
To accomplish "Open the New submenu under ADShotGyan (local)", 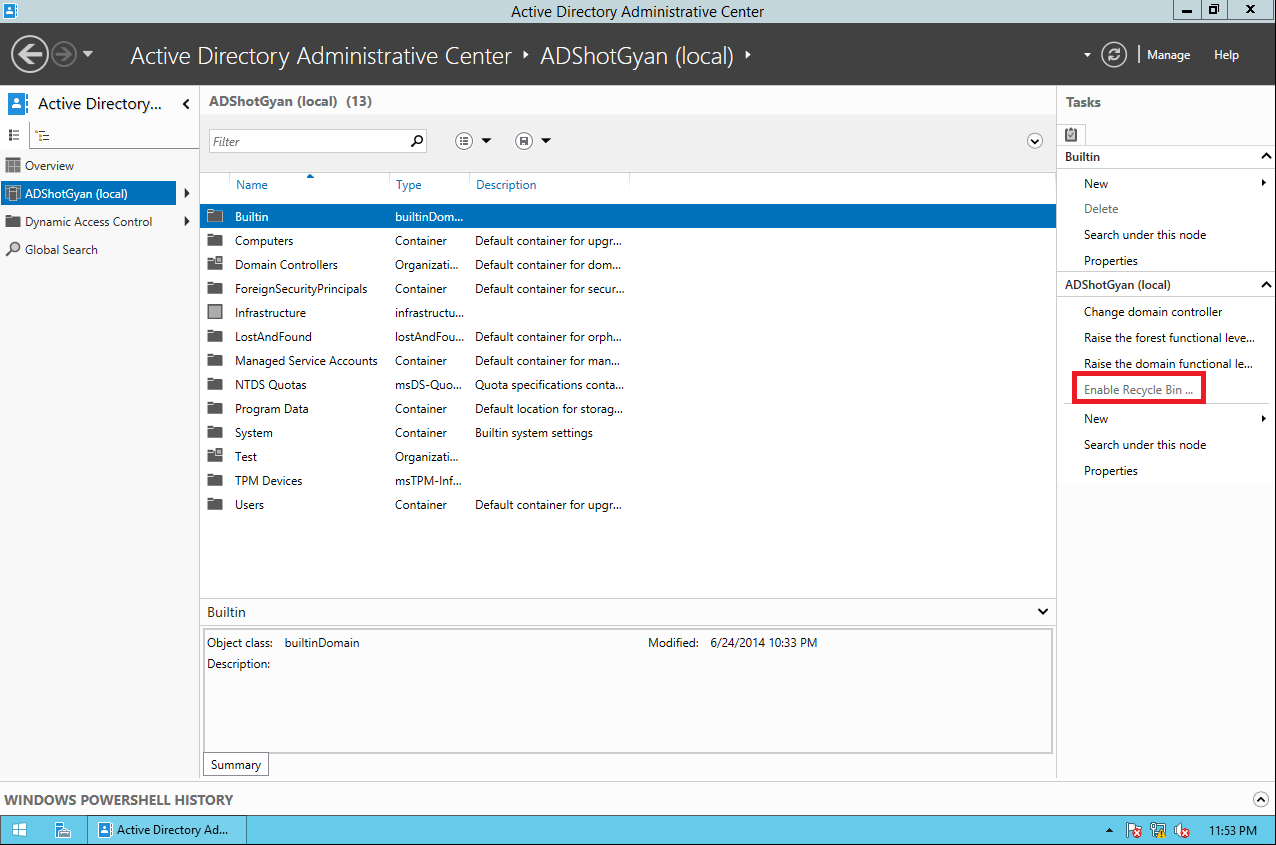I will tap(1096, 418).
